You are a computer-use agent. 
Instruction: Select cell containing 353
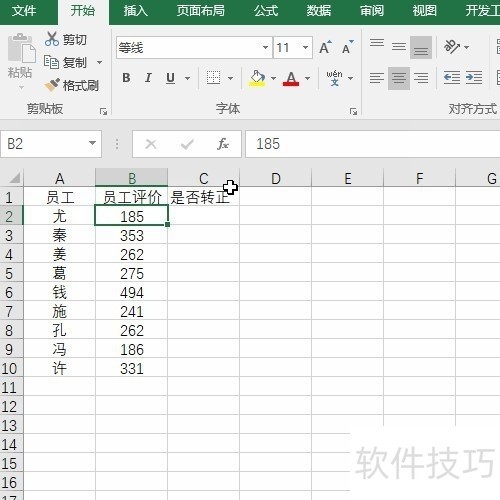click(132, 235)
